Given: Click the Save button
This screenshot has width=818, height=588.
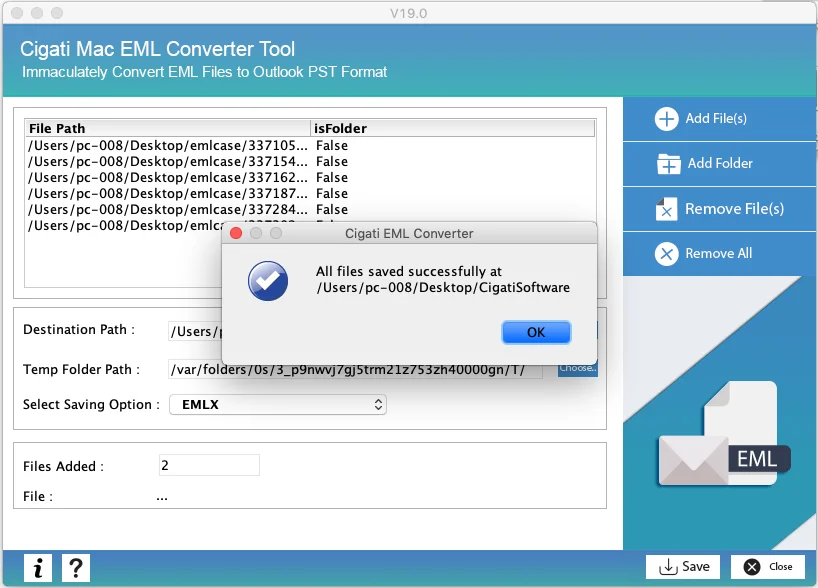Looking at the screenshot, I should (683, 567).
